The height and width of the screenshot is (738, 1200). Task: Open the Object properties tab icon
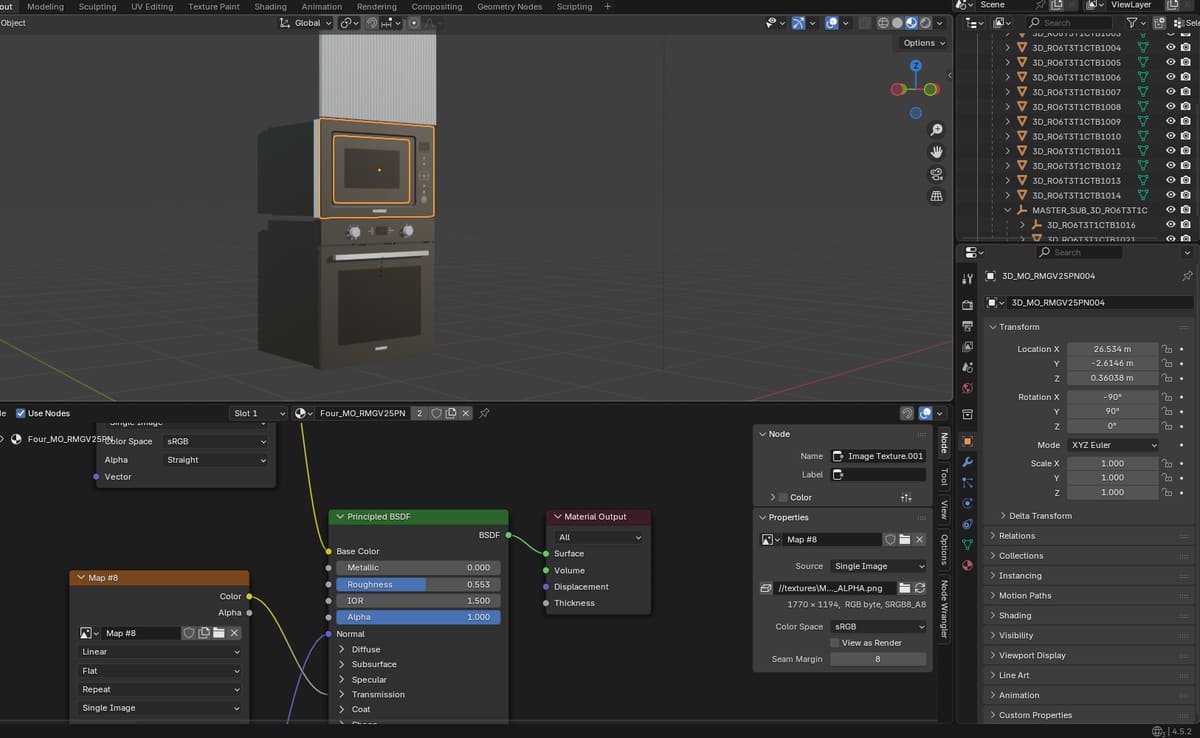tap(967, 441)
